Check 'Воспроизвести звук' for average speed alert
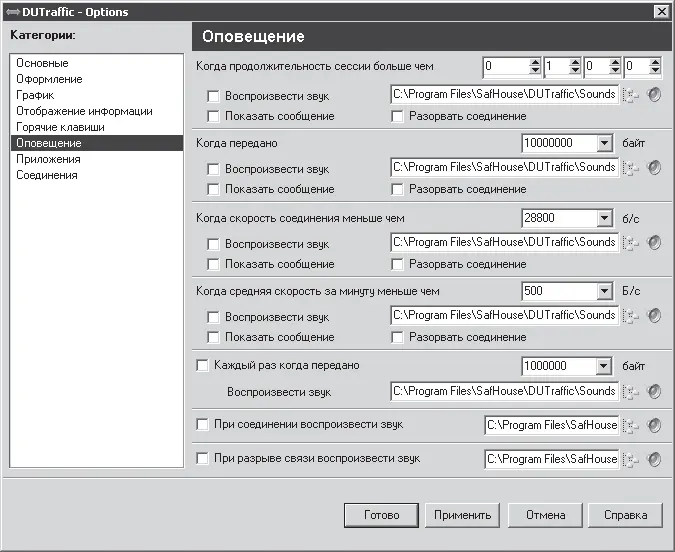The width and height of the screenshot is (675, 552). tap(213, 317)
